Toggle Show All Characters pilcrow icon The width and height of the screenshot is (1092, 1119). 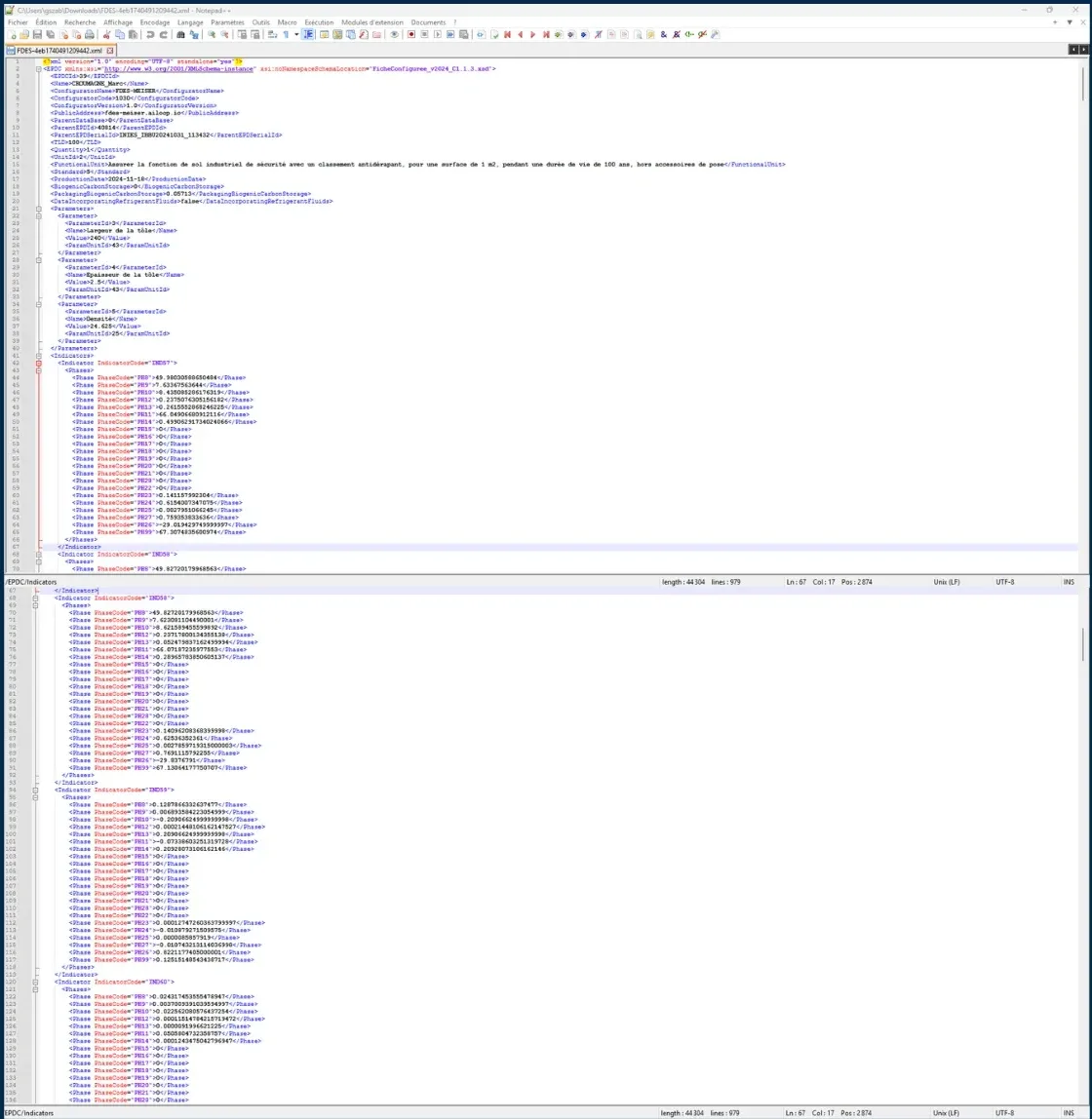[287, 34]
